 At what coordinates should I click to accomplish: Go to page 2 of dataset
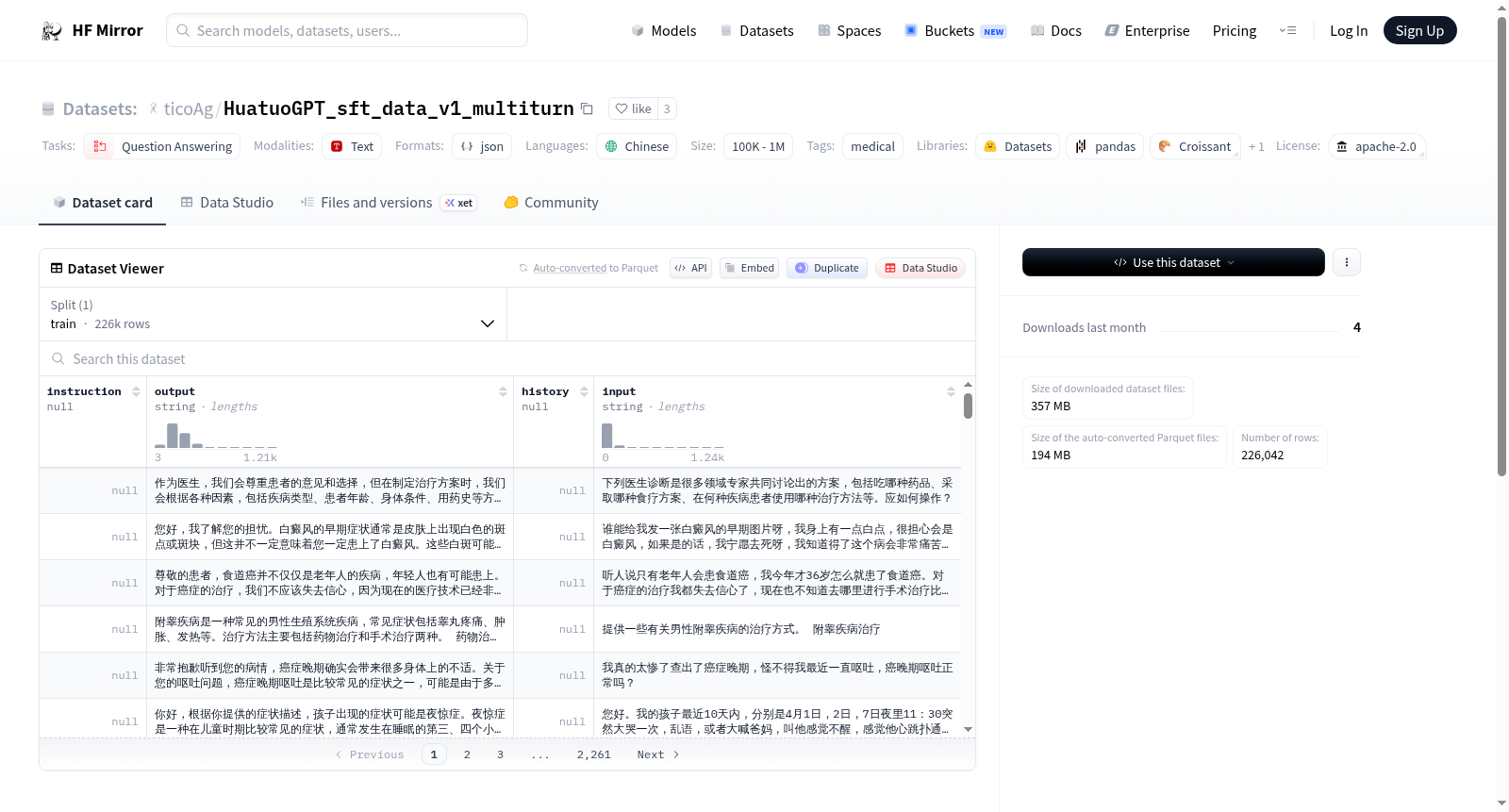point(467,754)
